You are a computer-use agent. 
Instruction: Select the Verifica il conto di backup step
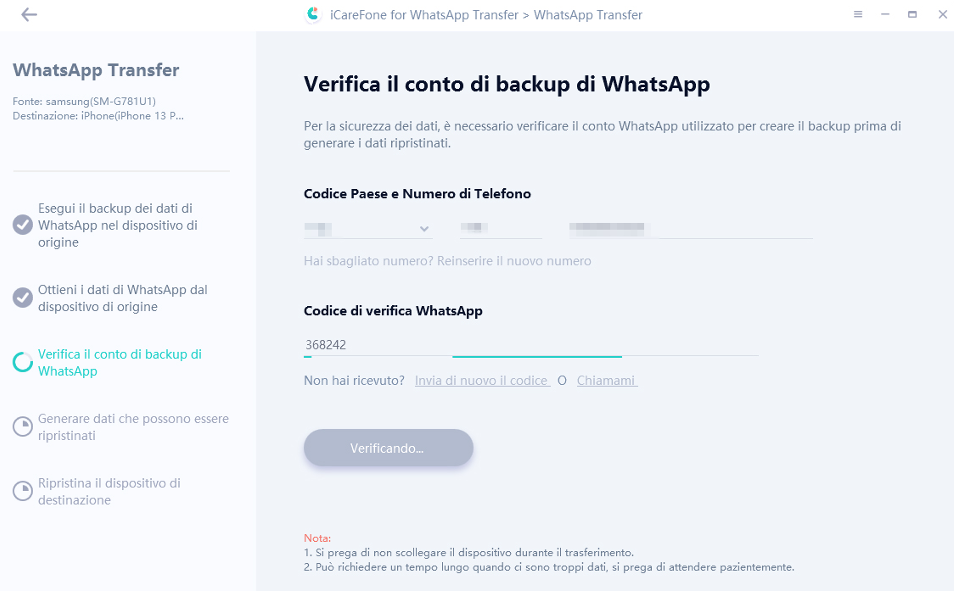pos(120,362)
